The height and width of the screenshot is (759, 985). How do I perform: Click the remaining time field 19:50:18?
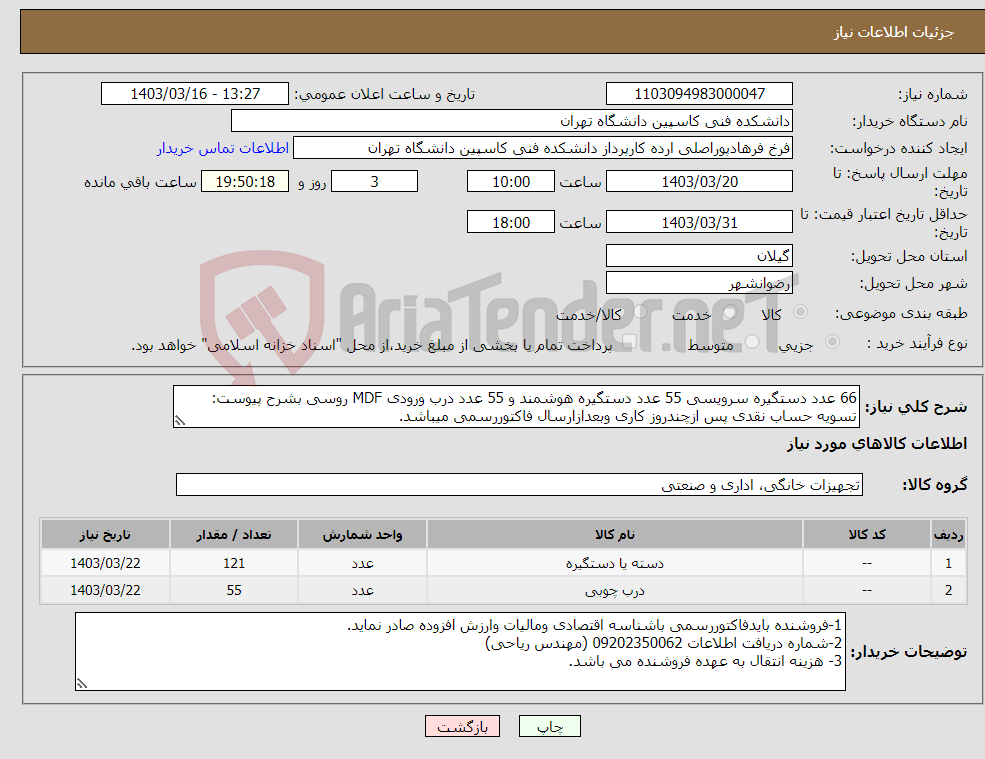click(245, 182)
